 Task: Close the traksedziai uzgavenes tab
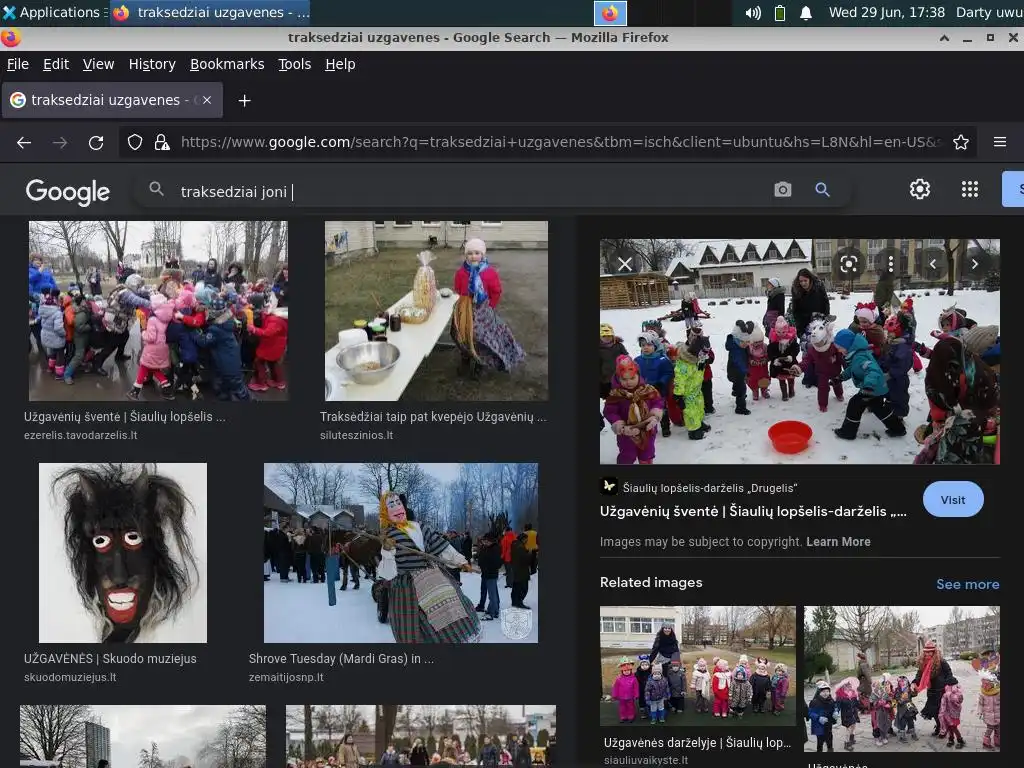(x=207, y=100)
